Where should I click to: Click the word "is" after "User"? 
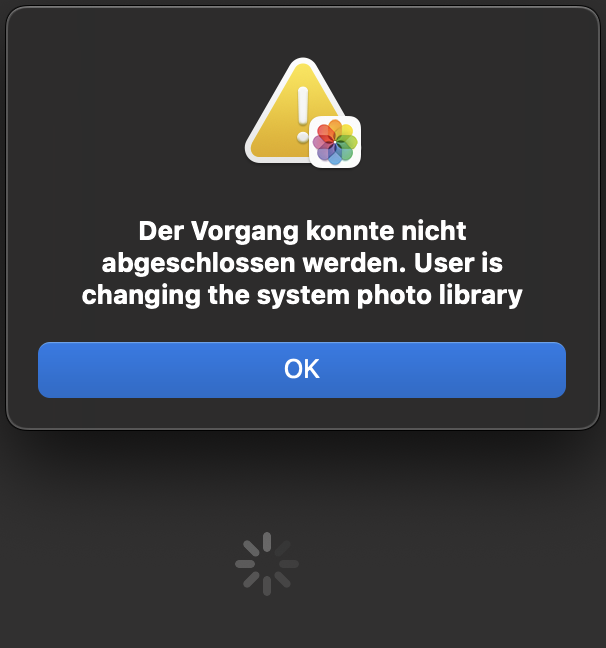pos(492,263)
